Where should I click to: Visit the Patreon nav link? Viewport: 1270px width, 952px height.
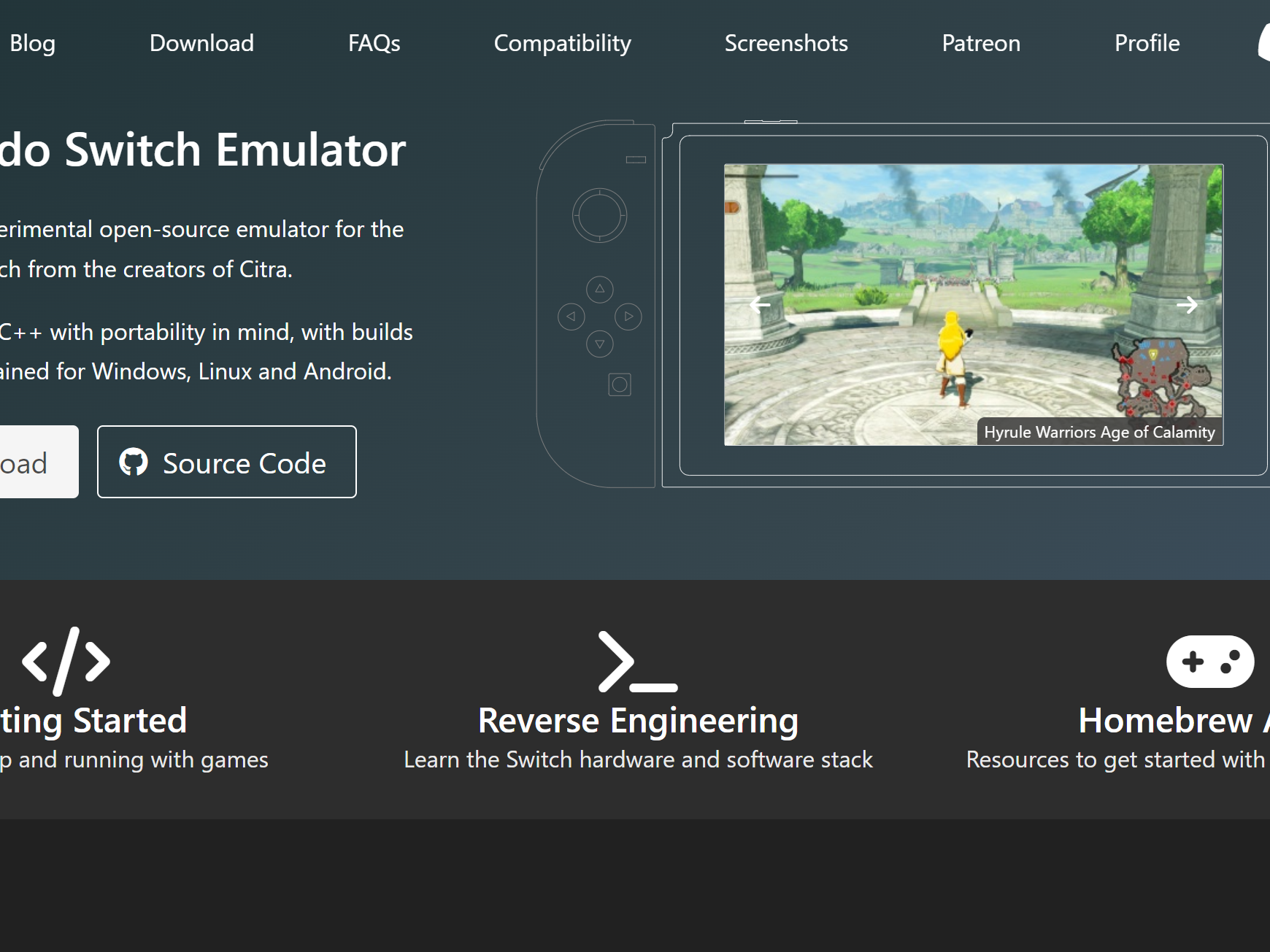point(981,43)
